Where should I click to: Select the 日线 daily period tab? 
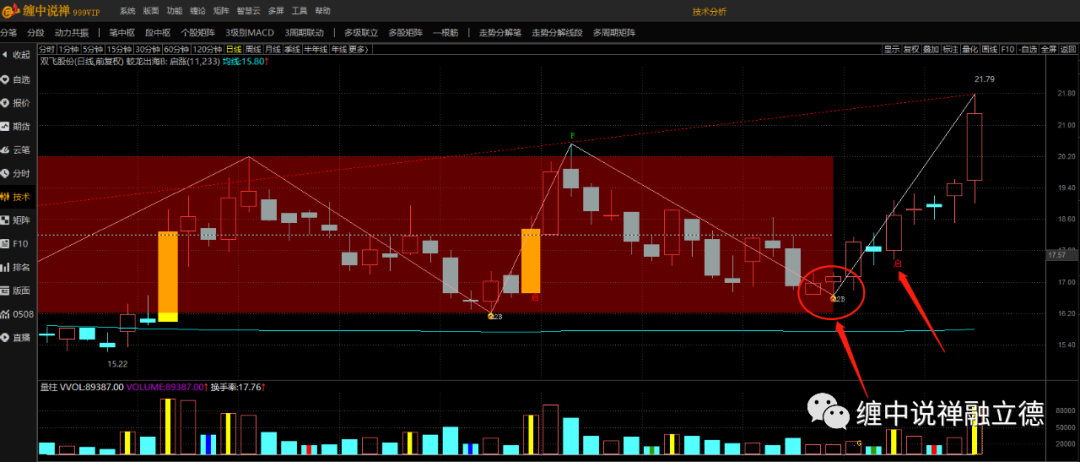(234, 49)
